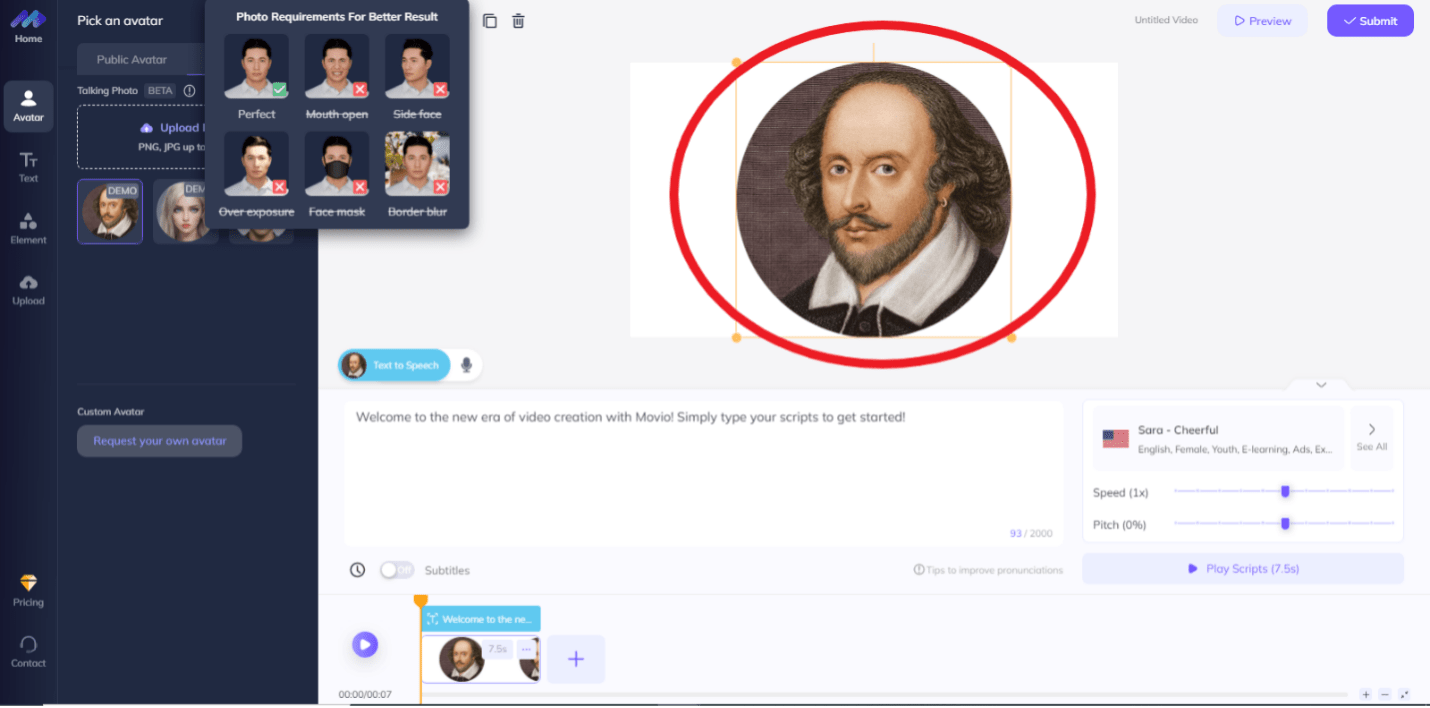The width and height of the screenshot is (1430, 708).
Task: Open the Pricing page from the sidebar
Action: pos(28,590)
